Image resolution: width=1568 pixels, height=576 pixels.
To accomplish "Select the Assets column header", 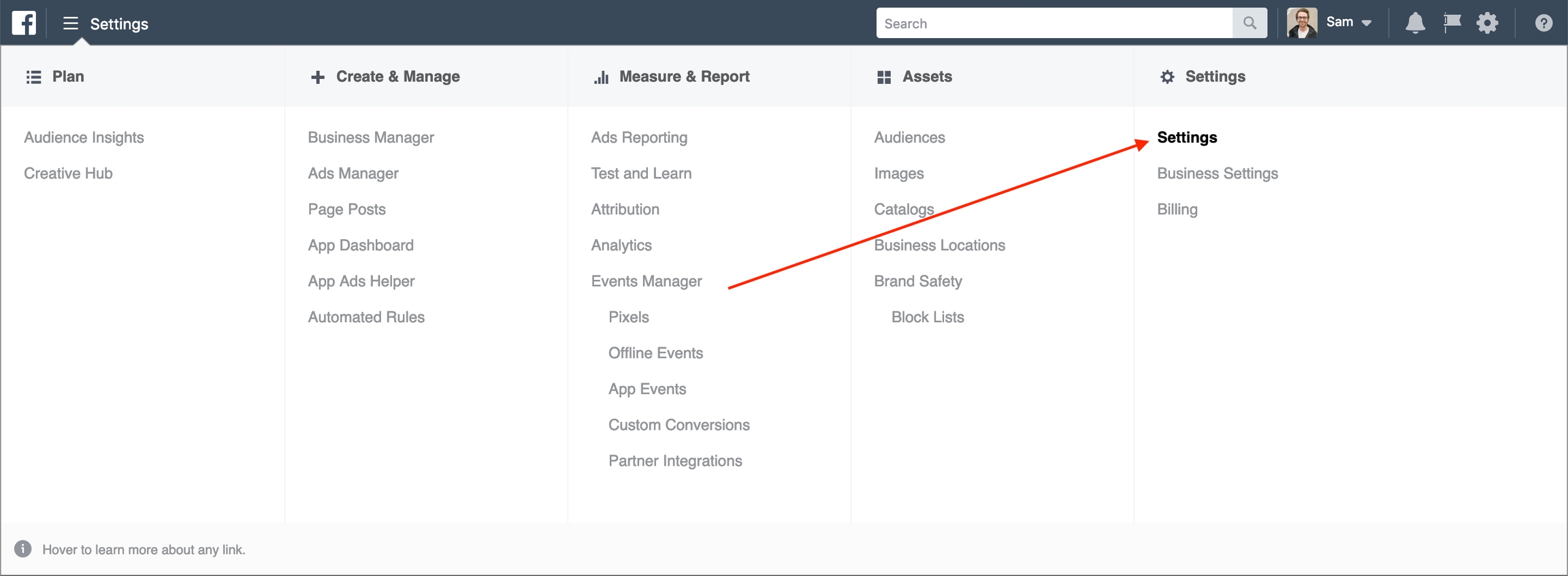I will coord(928,76).
